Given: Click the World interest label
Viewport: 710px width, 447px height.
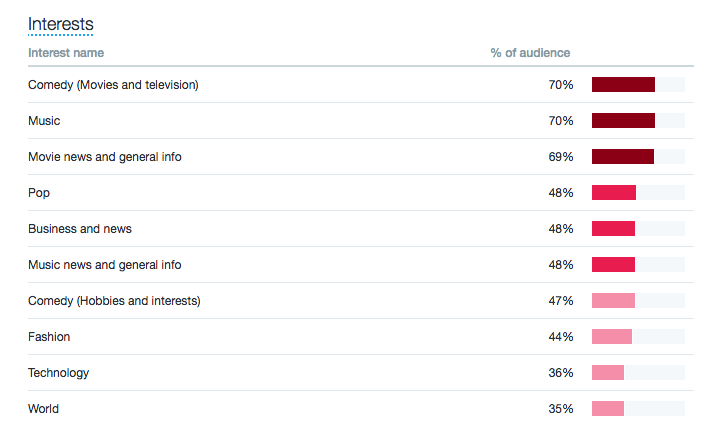Looking at the screenshot, I should point(43,409).
